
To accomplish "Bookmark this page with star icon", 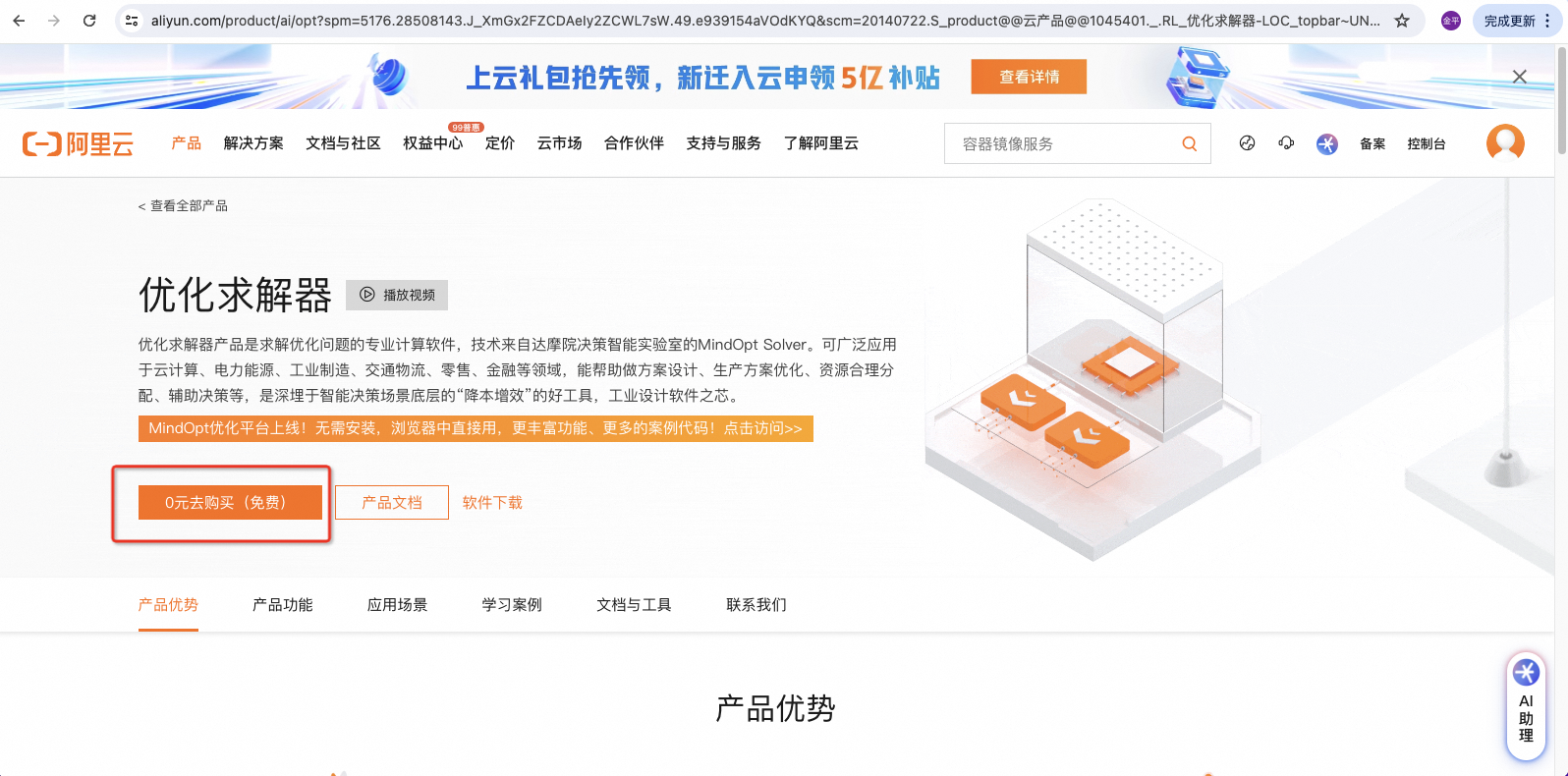I will 1402,21.
